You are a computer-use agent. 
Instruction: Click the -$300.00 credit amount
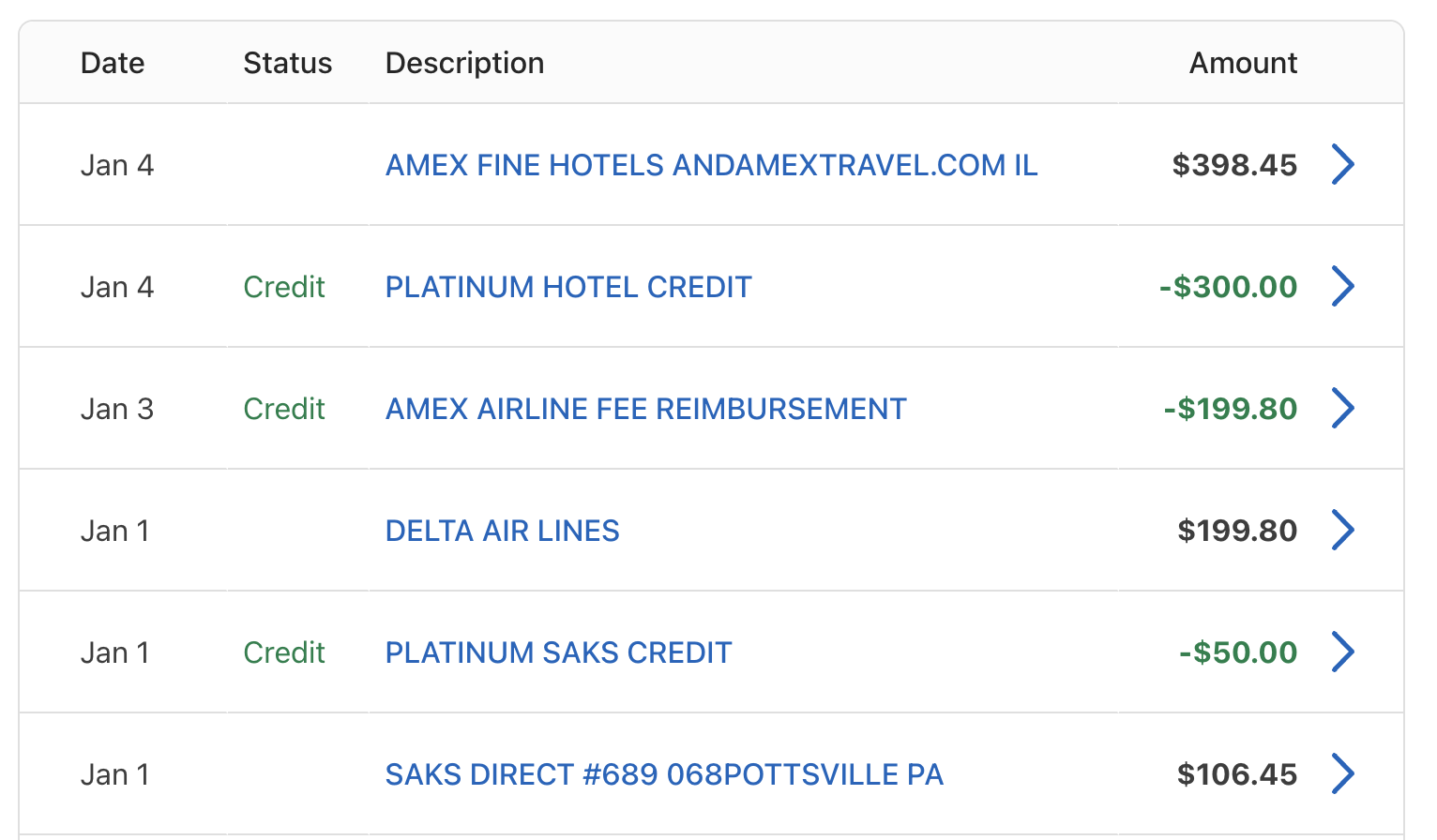click(1230, 286)
